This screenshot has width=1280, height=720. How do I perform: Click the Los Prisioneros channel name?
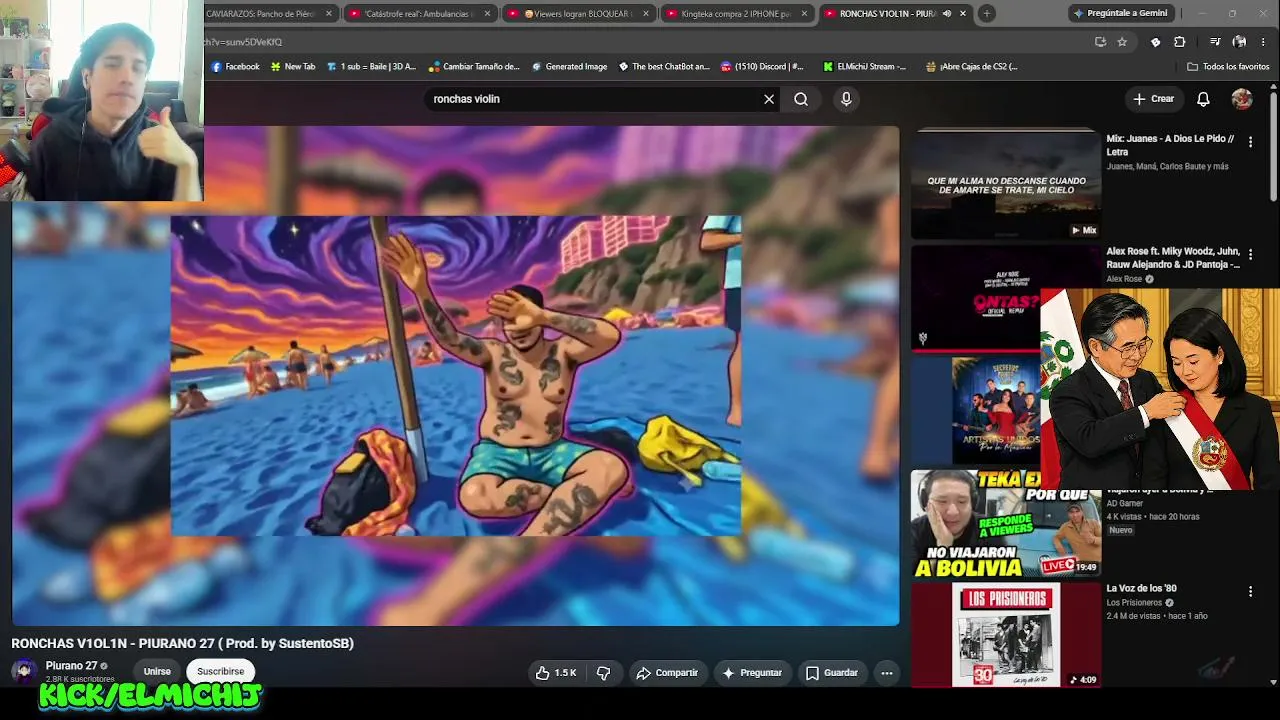(x=1134, y=603)
